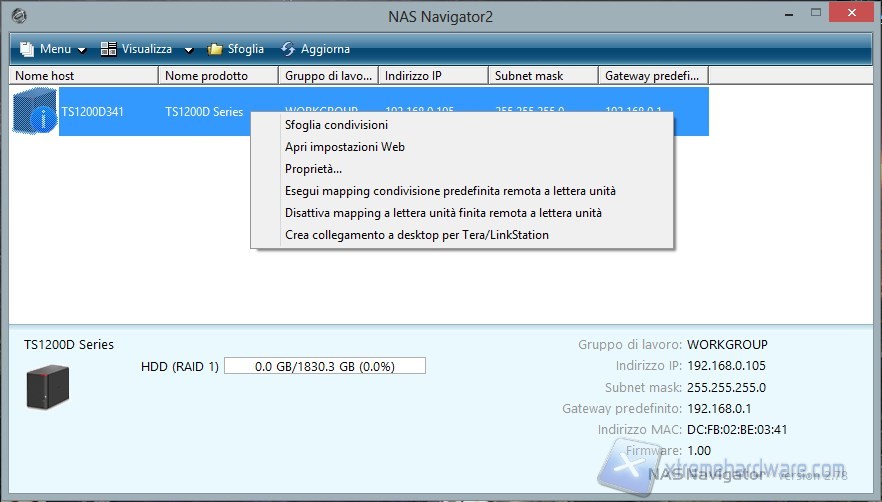The height and width of the screenshot is (502, 882).
Task: Click the Aggiorna refresh icon
Action: [x=288, y=49]
